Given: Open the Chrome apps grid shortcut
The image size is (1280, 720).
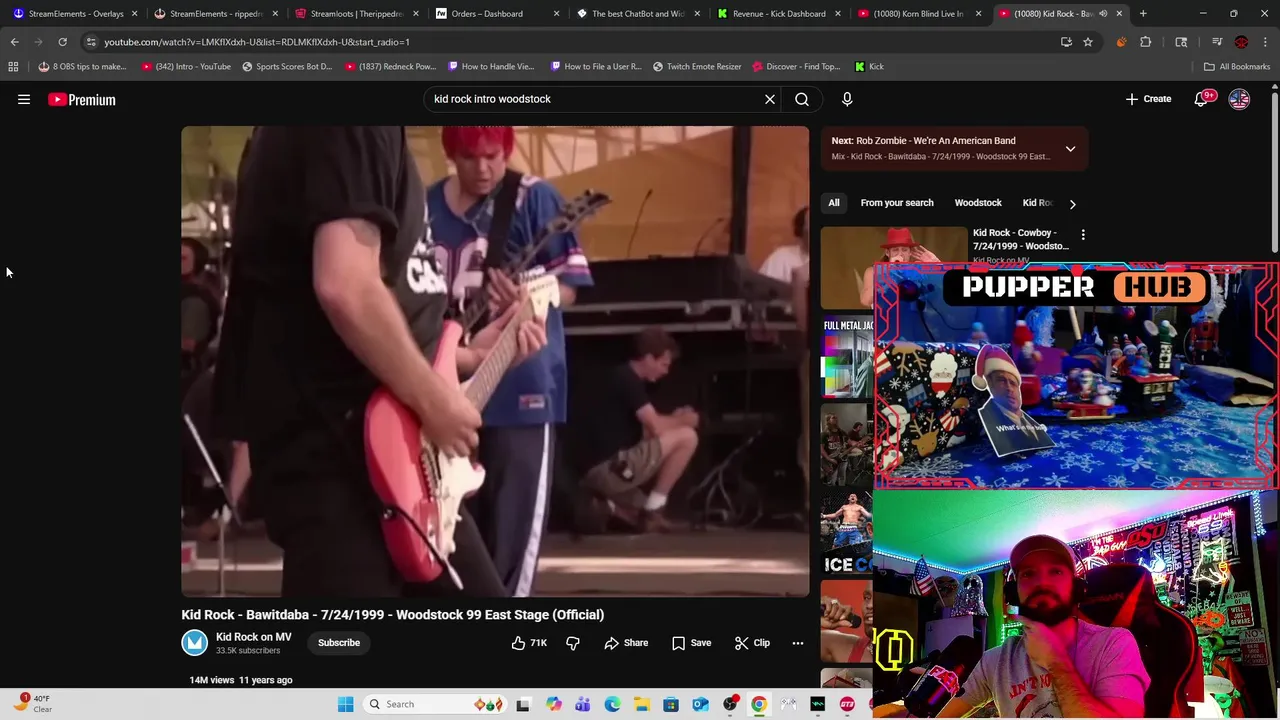Looking at the screenshot, I should (13, 67).
